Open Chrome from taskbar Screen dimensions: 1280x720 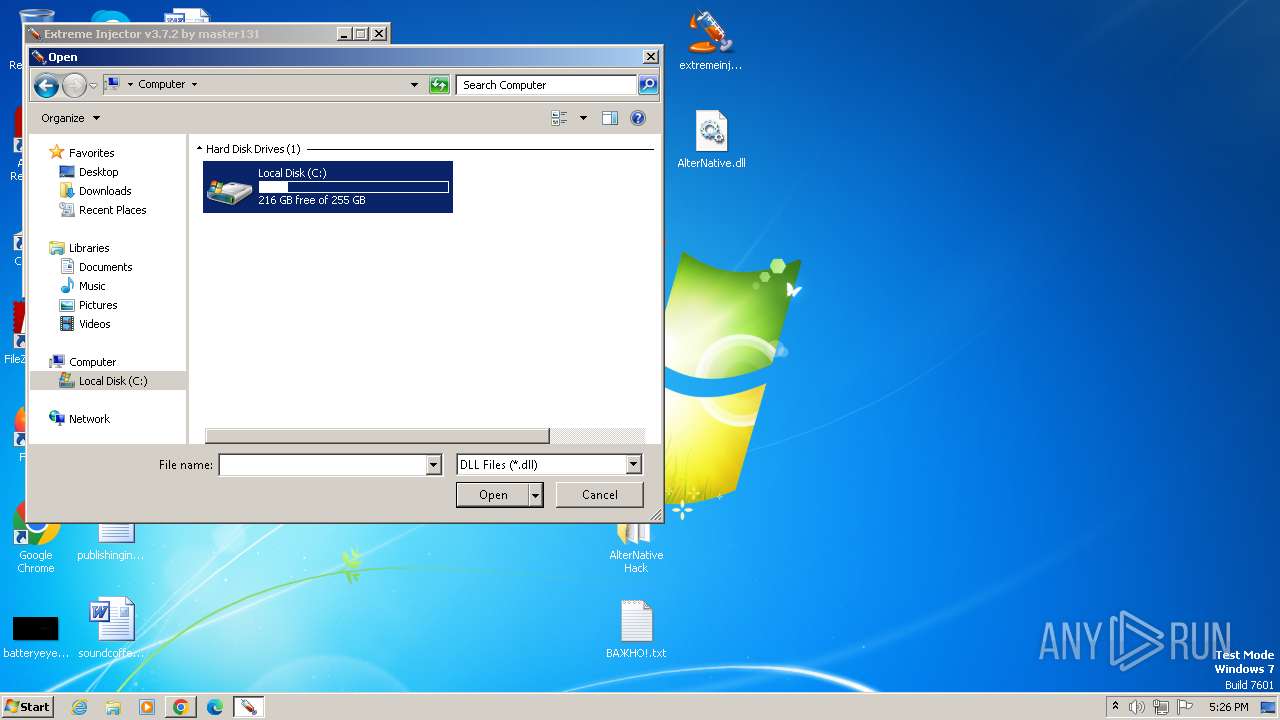click(181, 707)
